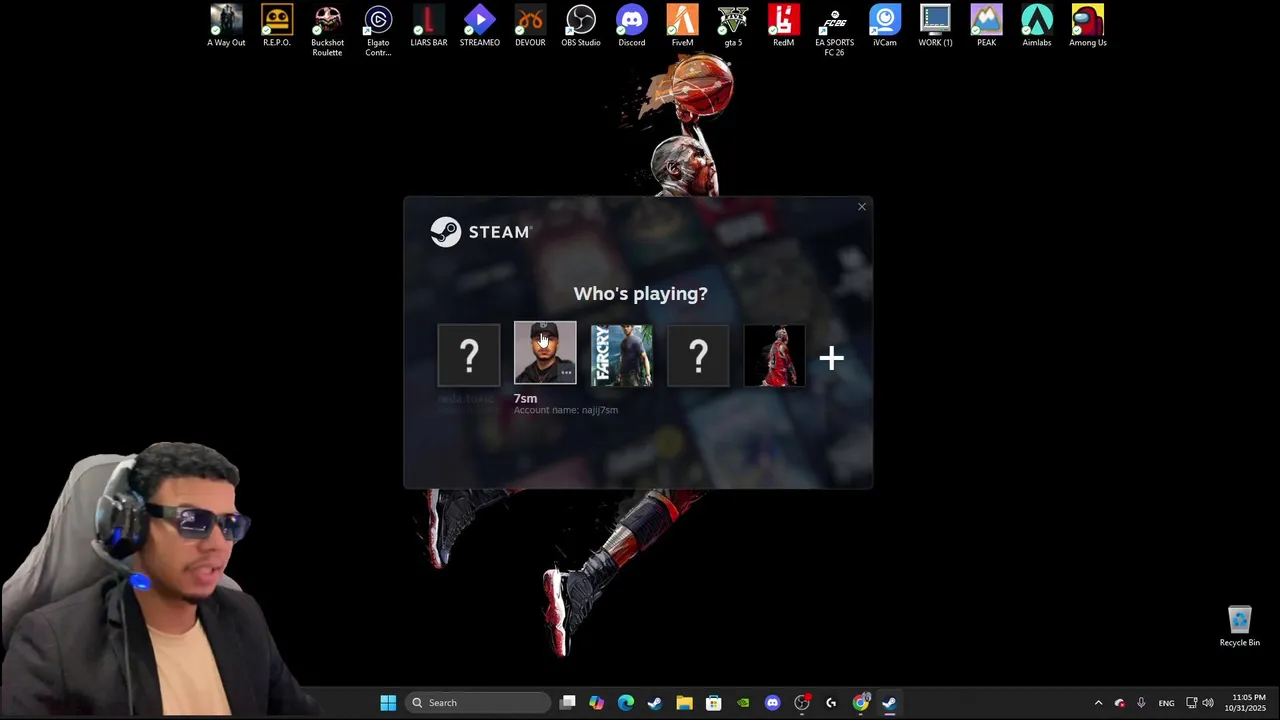
Task: Open A Way Out desktop shortcut
Action: click(x=226, y=27)
